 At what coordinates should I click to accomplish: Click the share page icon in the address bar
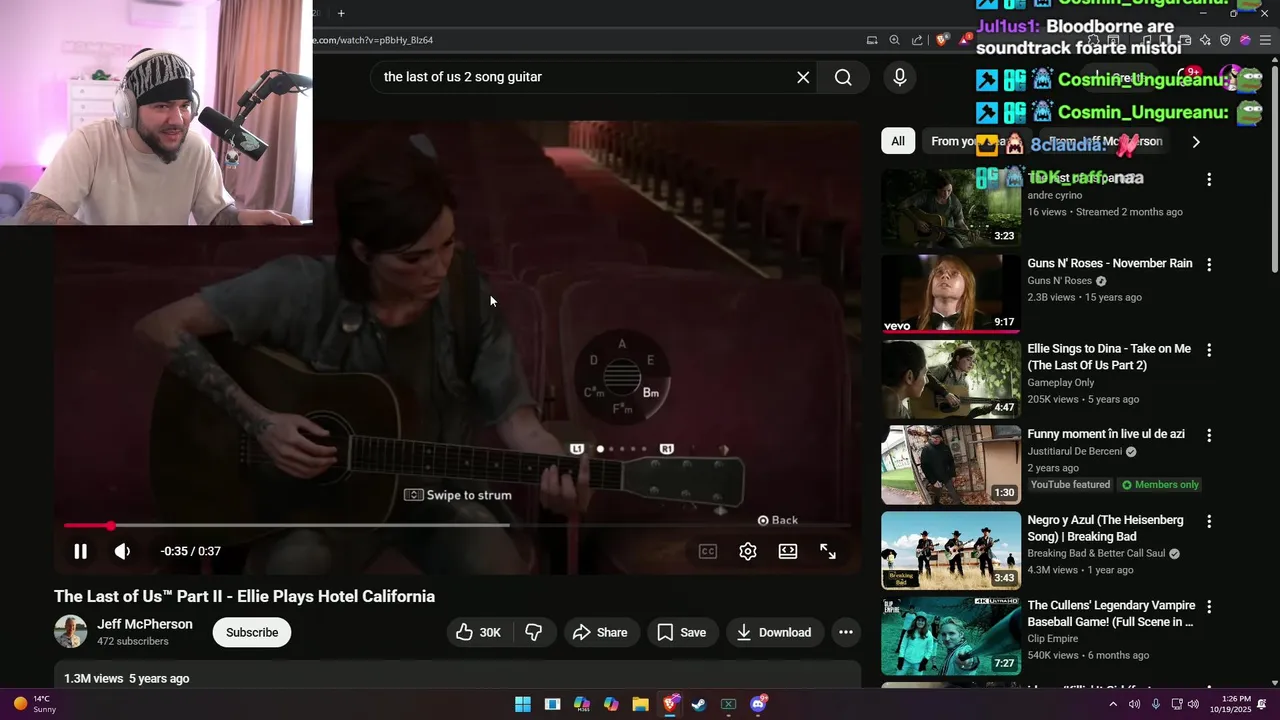point(917,40)
